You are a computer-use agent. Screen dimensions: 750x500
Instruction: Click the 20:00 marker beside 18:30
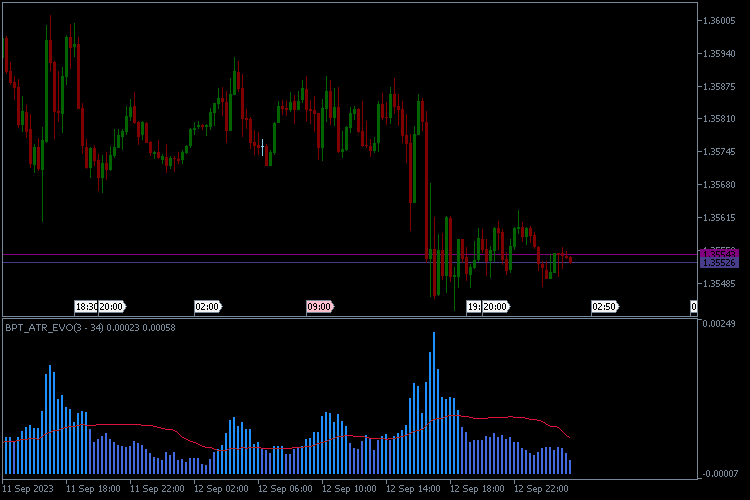point(112,307)
